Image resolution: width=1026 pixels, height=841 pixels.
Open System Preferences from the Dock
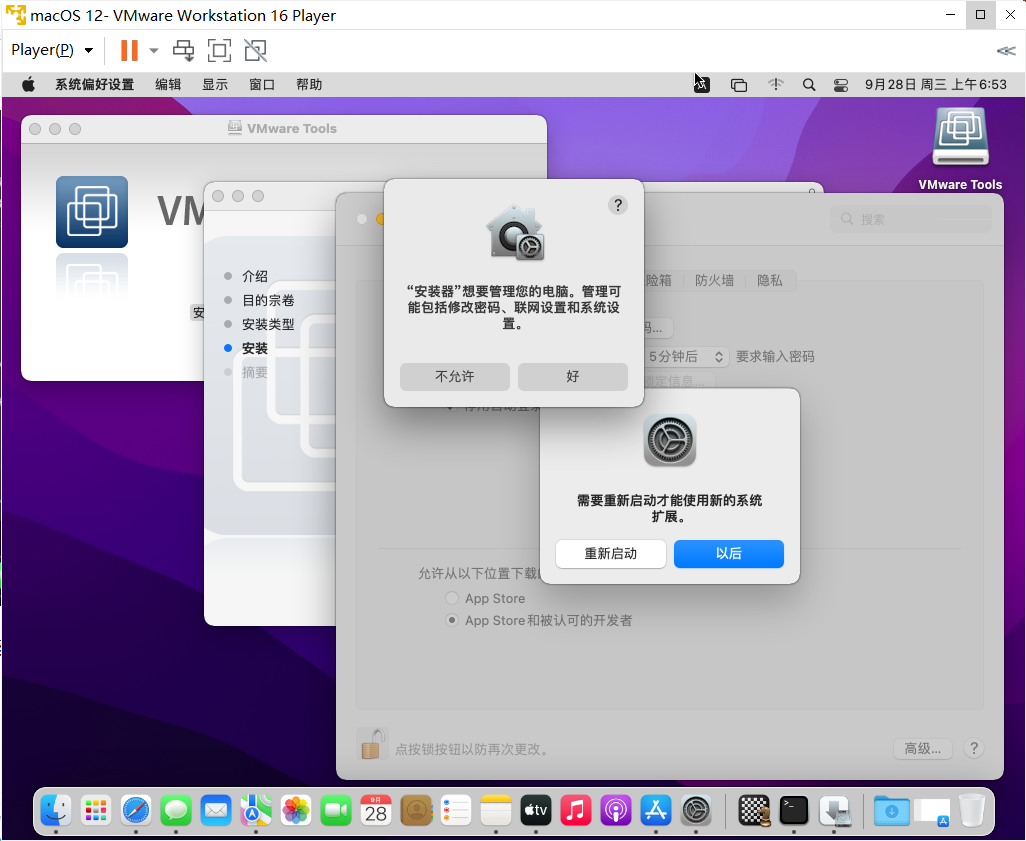[696, 810]
